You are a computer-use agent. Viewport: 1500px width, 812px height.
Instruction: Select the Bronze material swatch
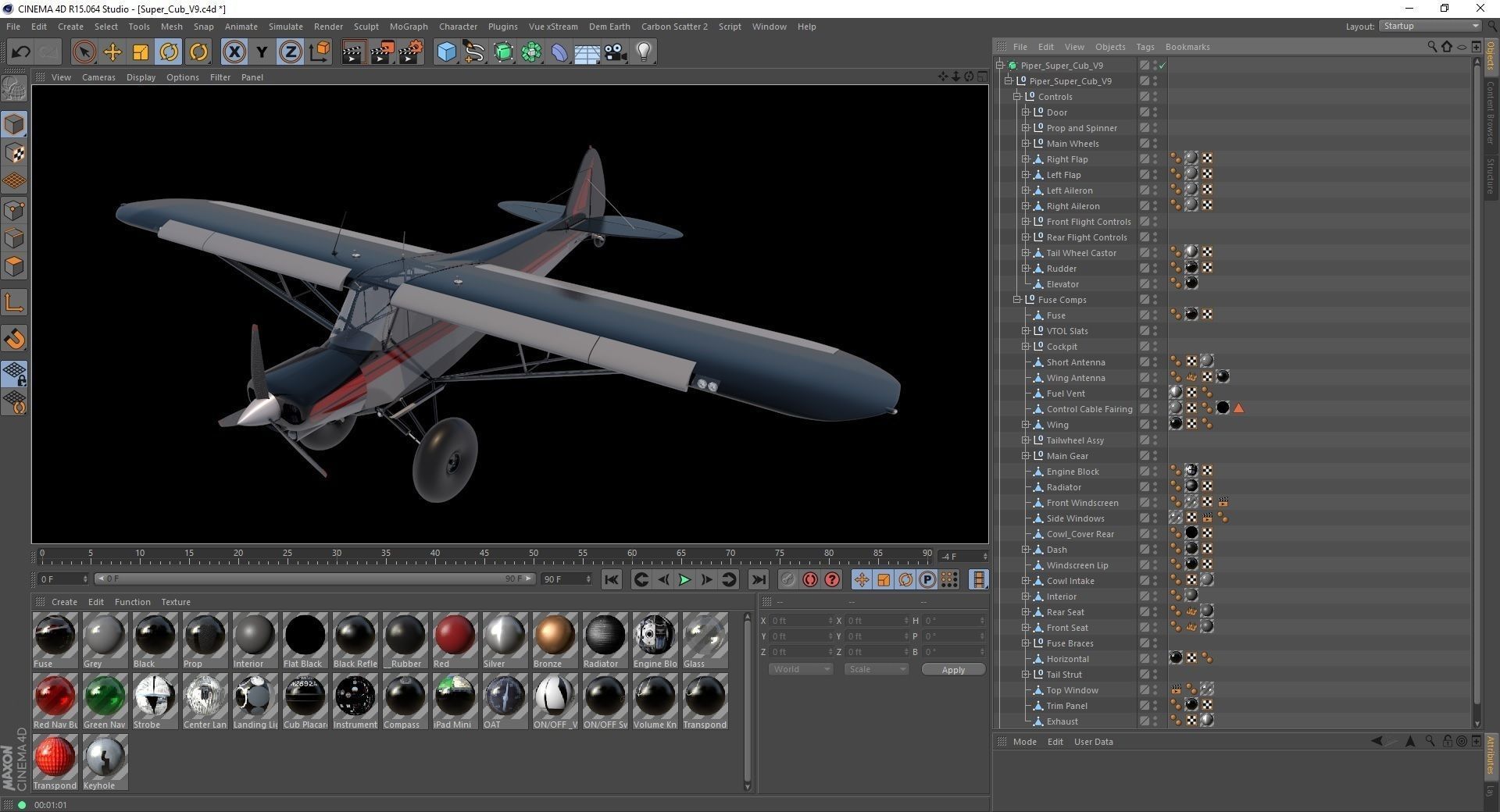(x=554, y=640)
